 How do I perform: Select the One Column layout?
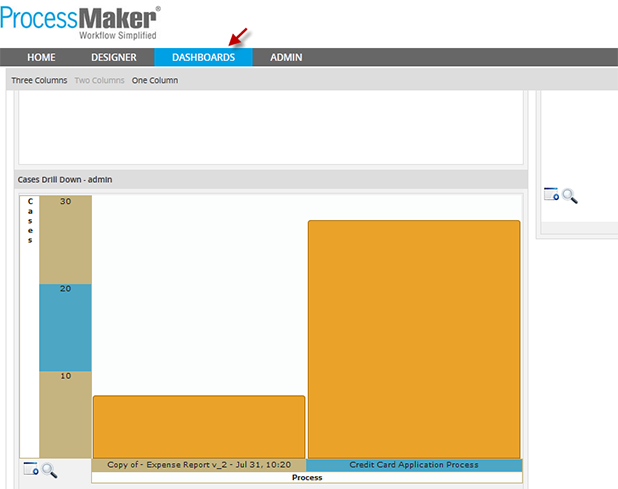(155, 80)
